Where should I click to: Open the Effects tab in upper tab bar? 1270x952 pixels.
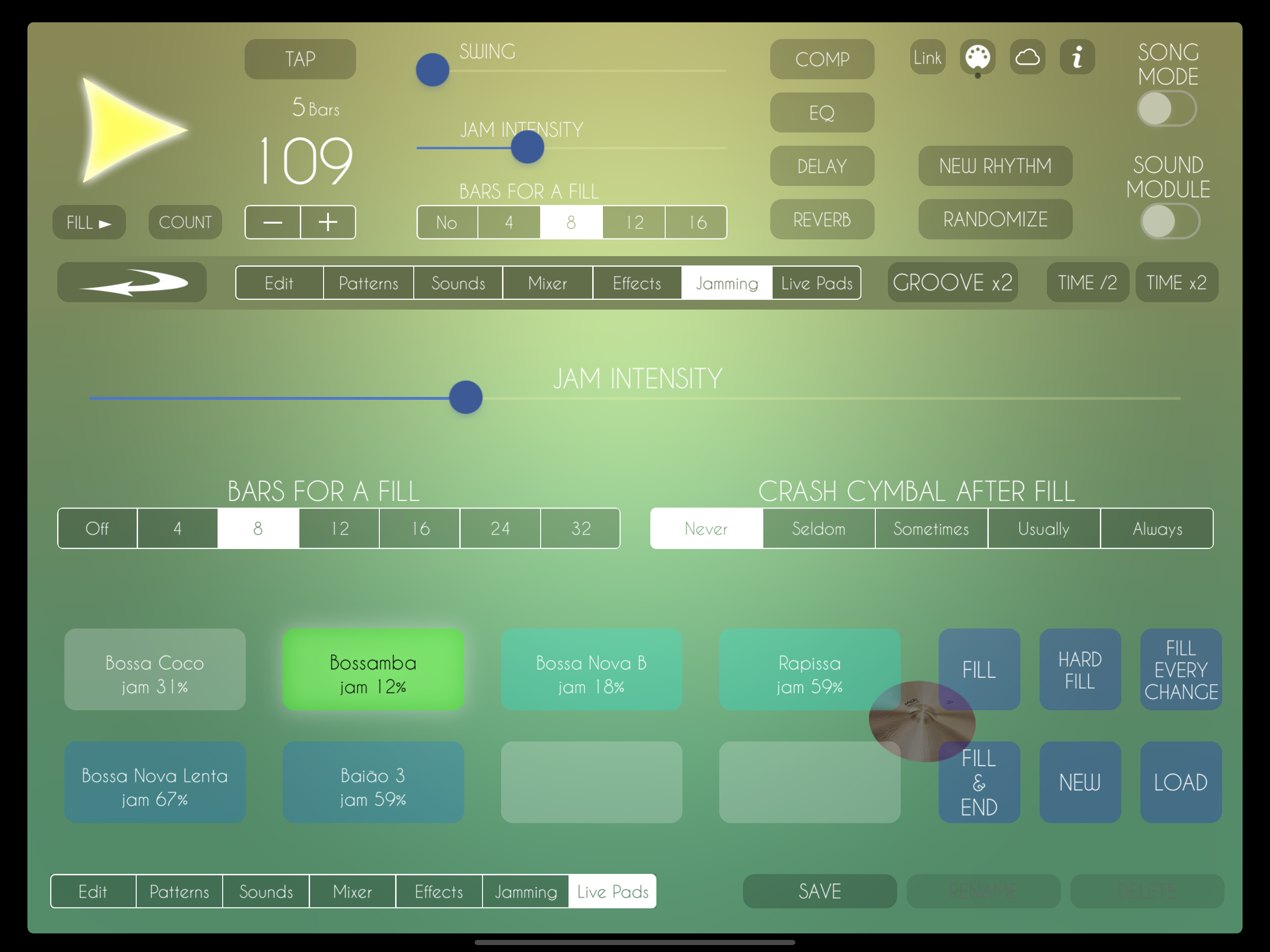(637, 283)
